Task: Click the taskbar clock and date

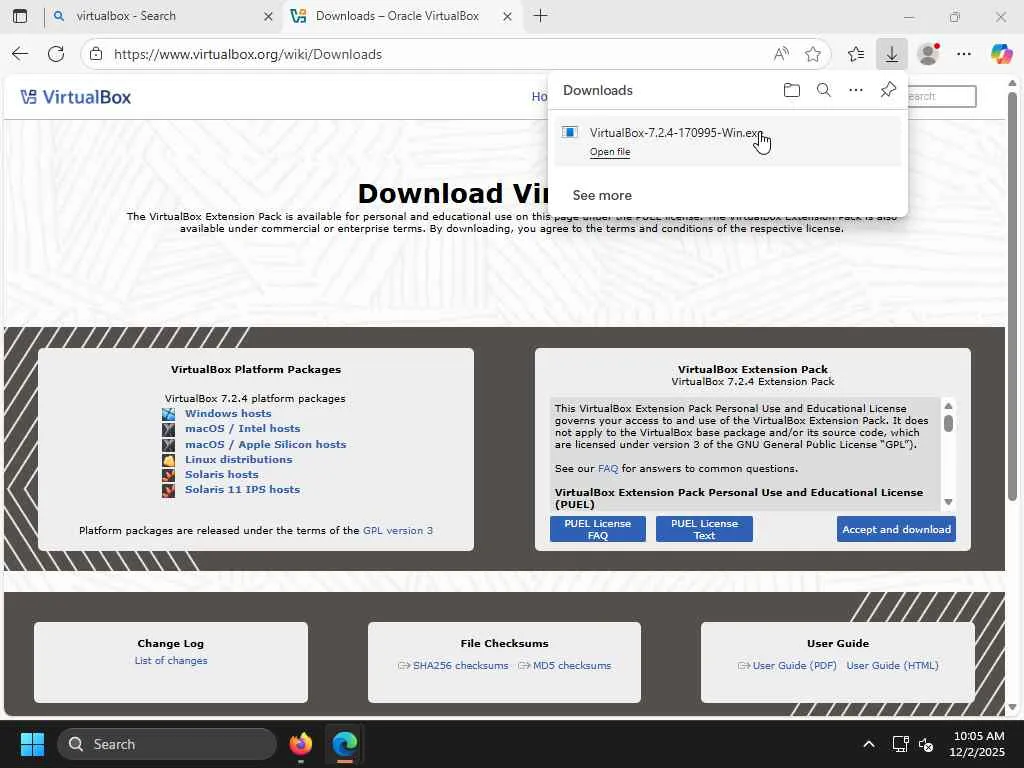Action: [977, 744]
